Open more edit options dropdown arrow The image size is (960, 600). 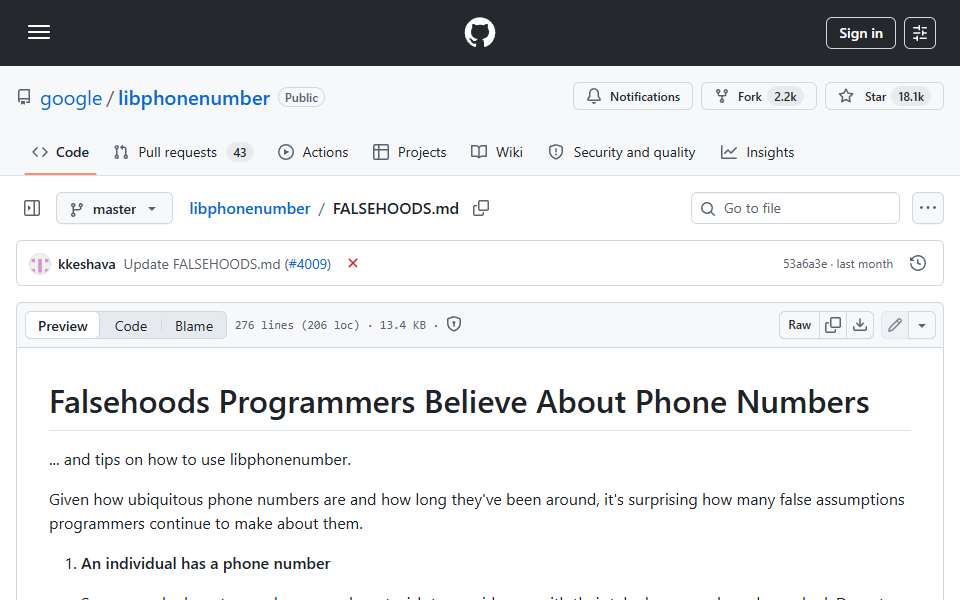pos(921,325)
